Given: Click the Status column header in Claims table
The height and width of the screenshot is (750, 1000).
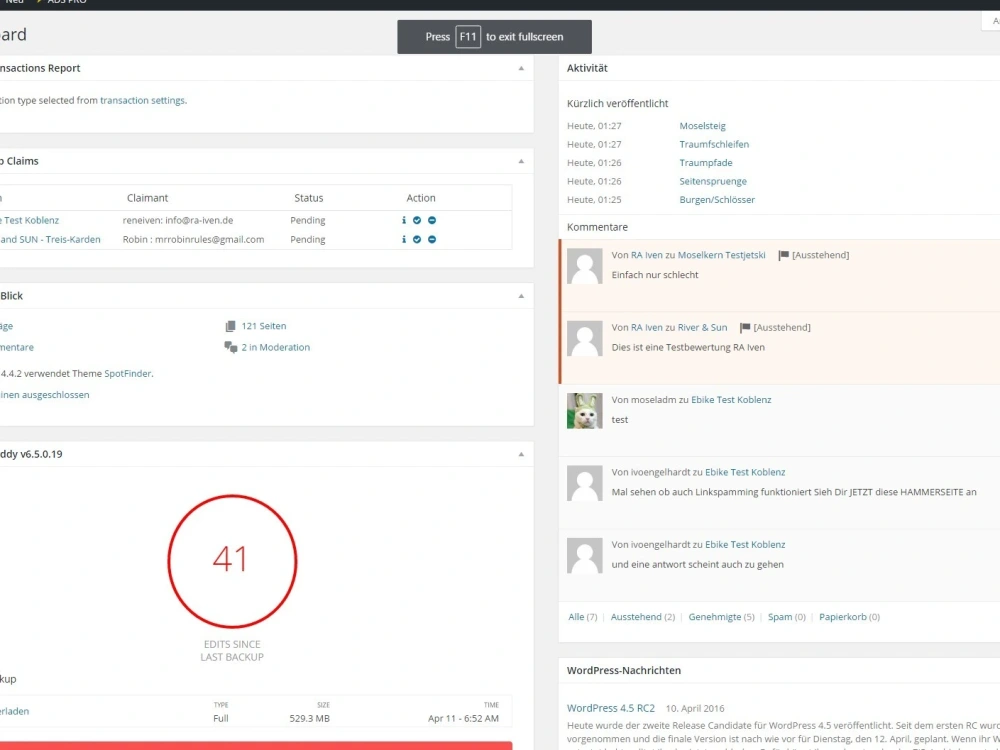Looking at the screenshot, I should (309, 198).
